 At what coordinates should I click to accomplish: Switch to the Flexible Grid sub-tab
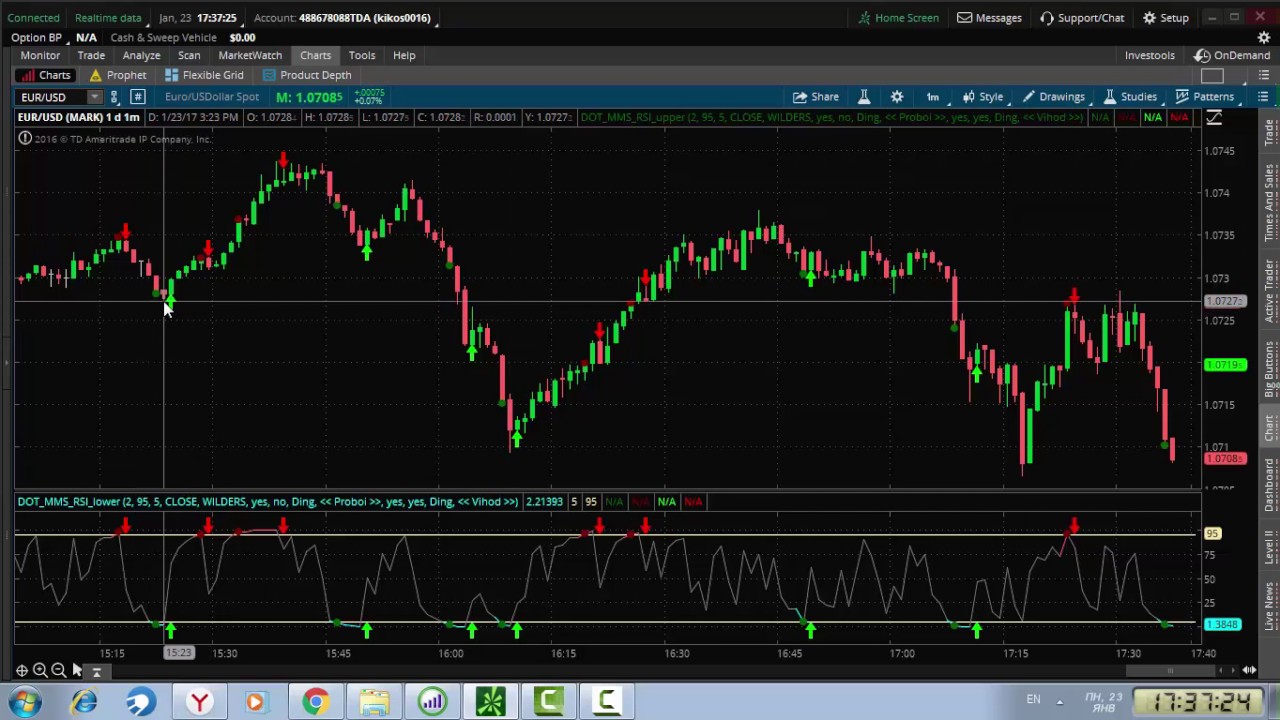(204, 75)
